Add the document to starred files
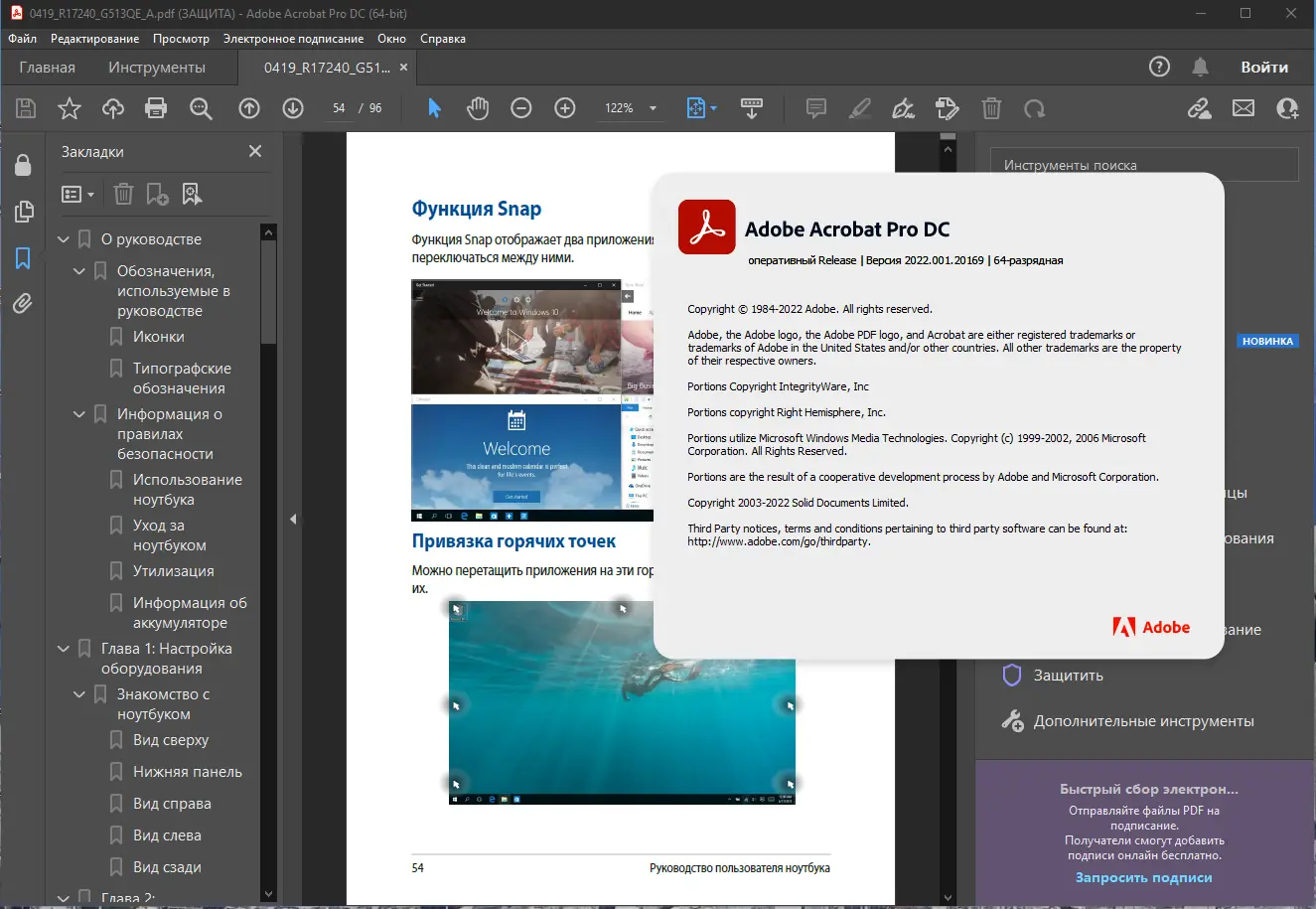The image size is (1316, 909). 70,108
